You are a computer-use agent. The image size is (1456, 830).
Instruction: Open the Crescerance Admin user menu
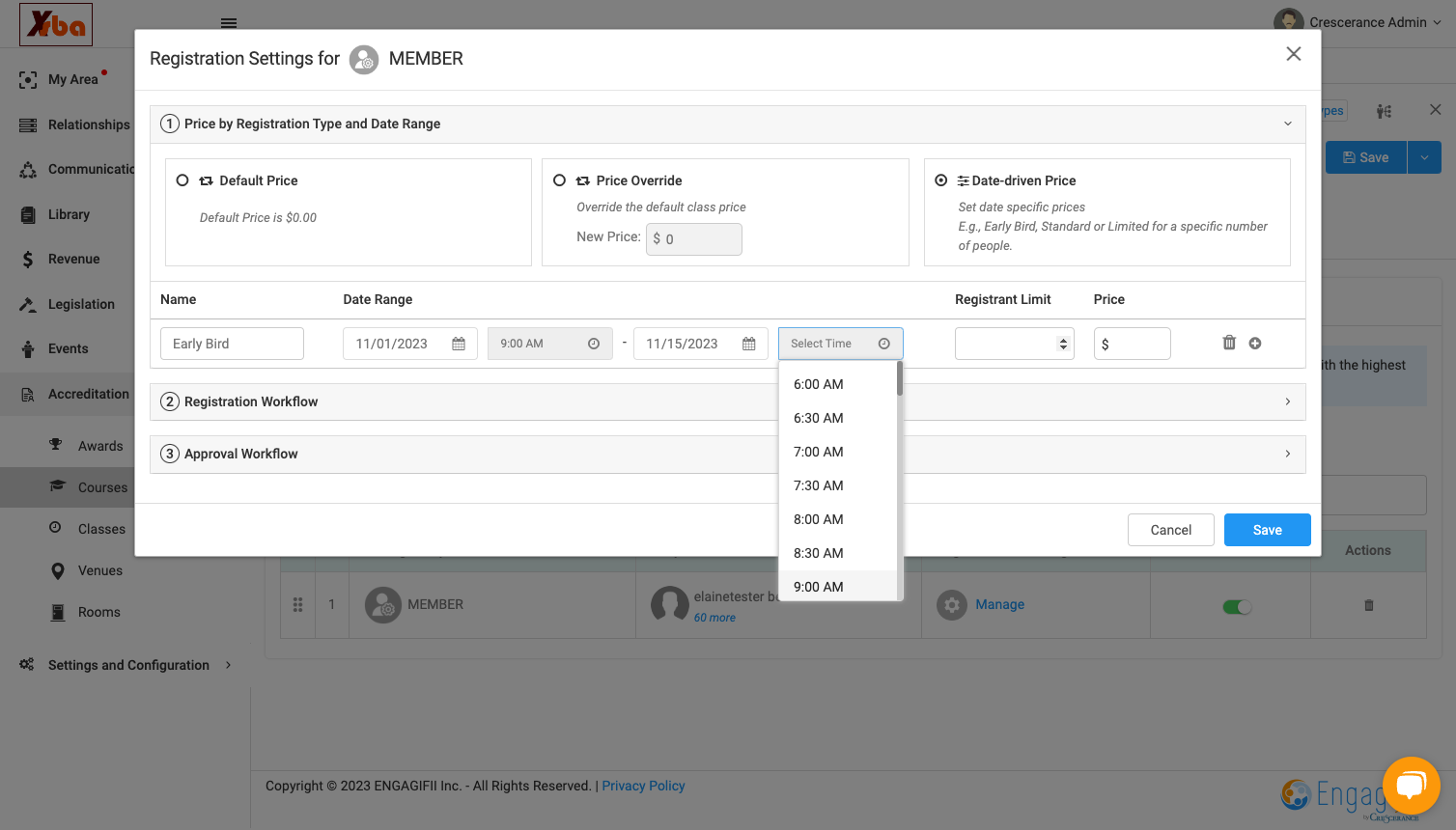coord(1358,22)
